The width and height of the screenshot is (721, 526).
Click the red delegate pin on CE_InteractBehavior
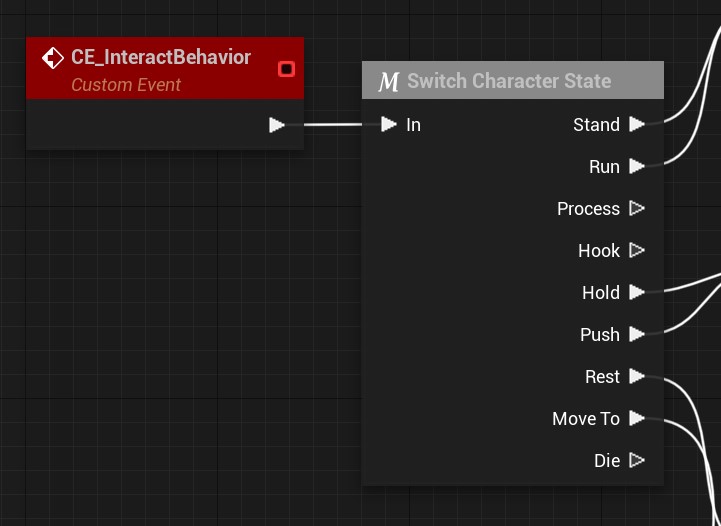click(287, 69)
